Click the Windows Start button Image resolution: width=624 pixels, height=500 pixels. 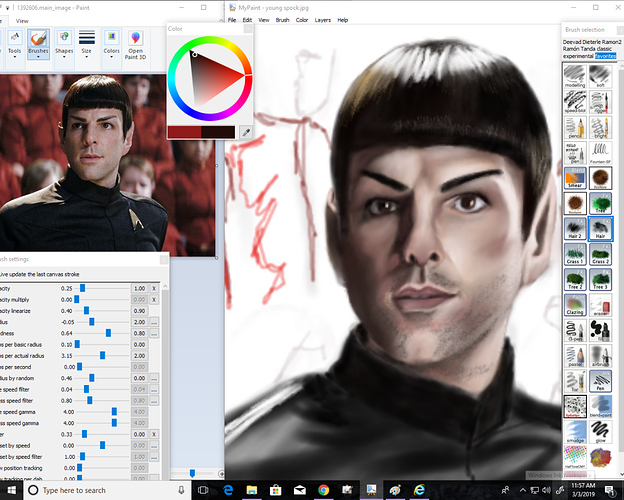click(12, 490)
